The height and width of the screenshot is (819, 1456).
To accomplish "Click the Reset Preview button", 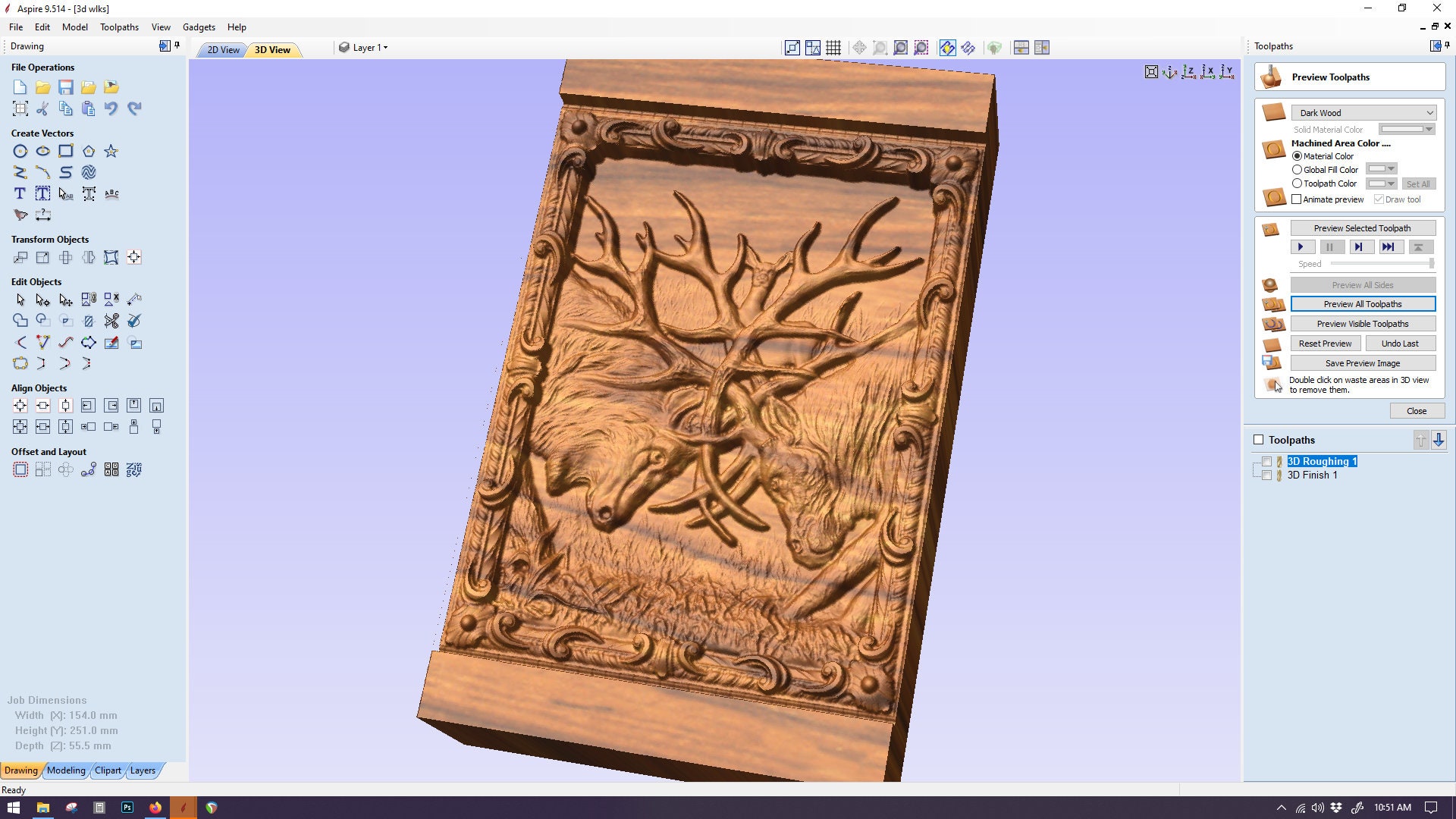I will (1324, 343).
